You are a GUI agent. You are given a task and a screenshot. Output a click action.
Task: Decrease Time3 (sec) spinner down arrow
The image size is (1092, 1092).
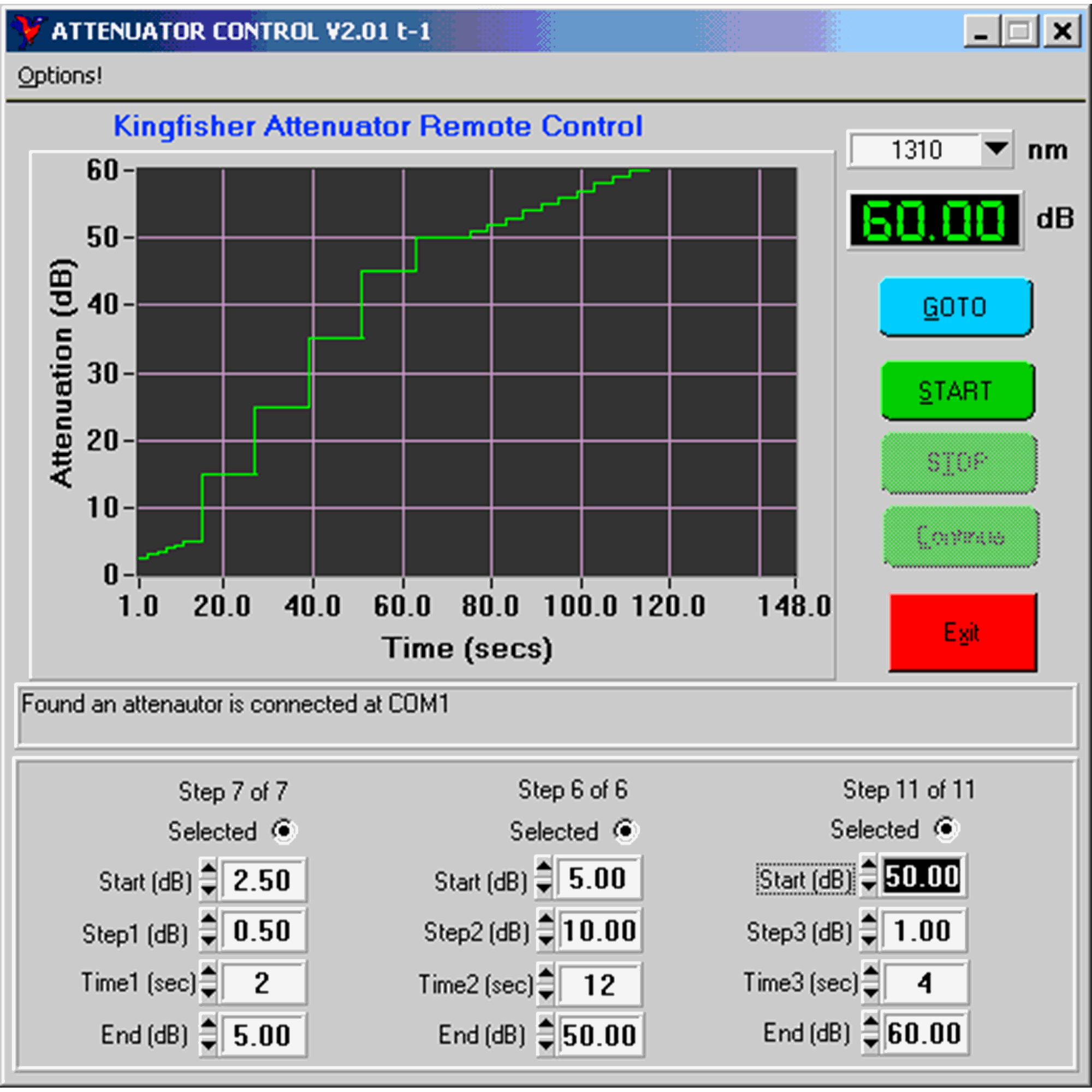[x=871, y=993]
